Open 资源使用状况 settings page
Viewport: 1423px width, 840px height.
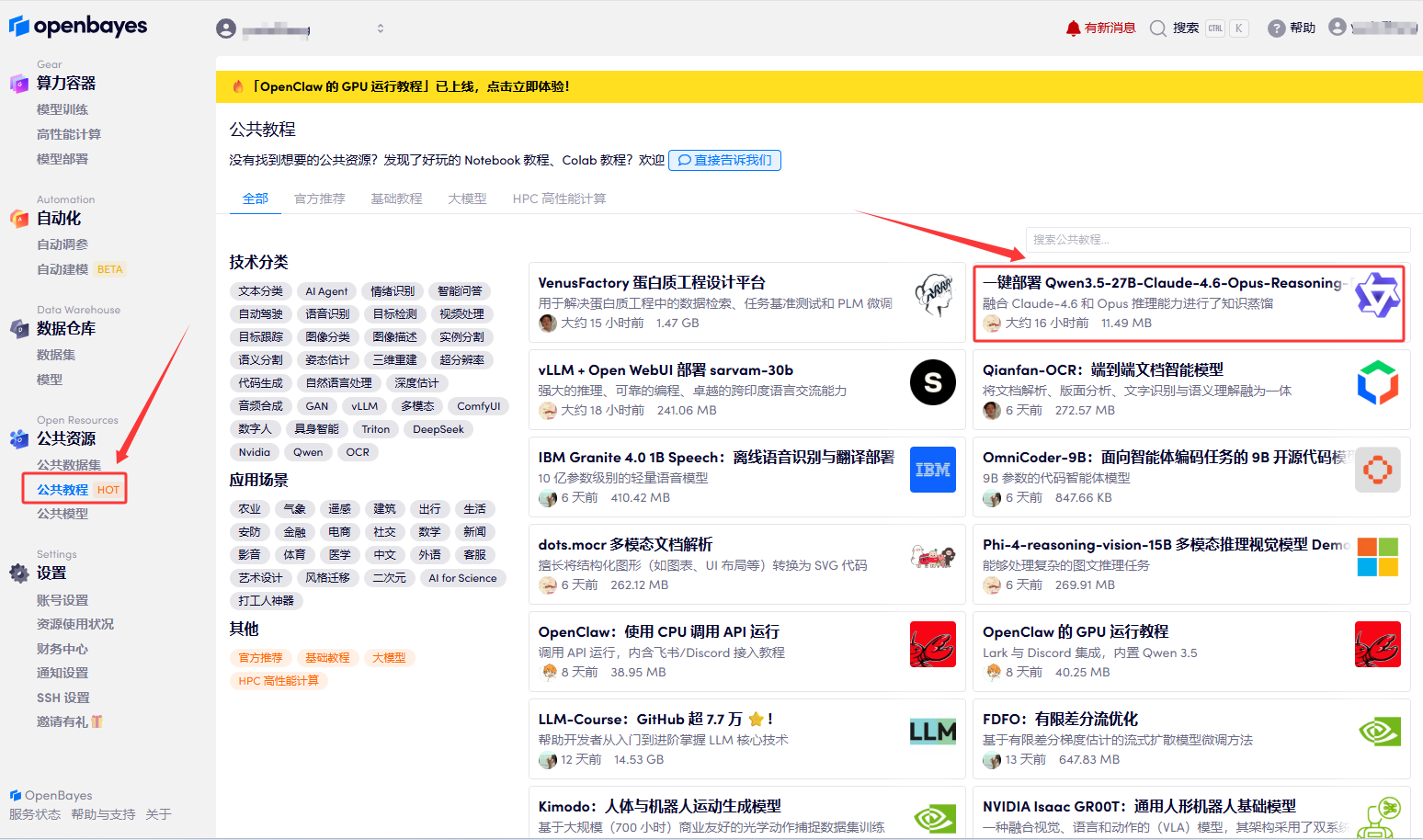pos(75,624)
